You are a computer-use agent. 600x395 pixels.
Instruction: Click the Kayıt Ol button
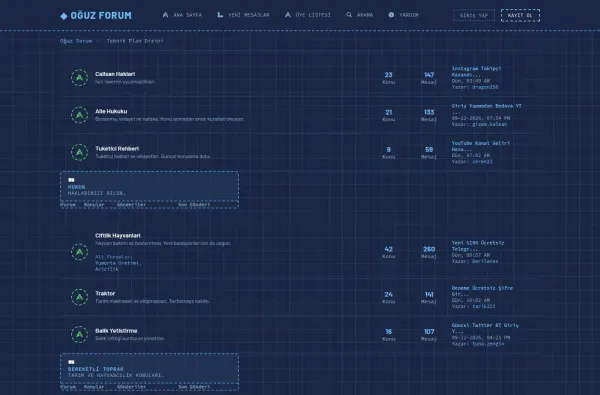coord(520,15)
